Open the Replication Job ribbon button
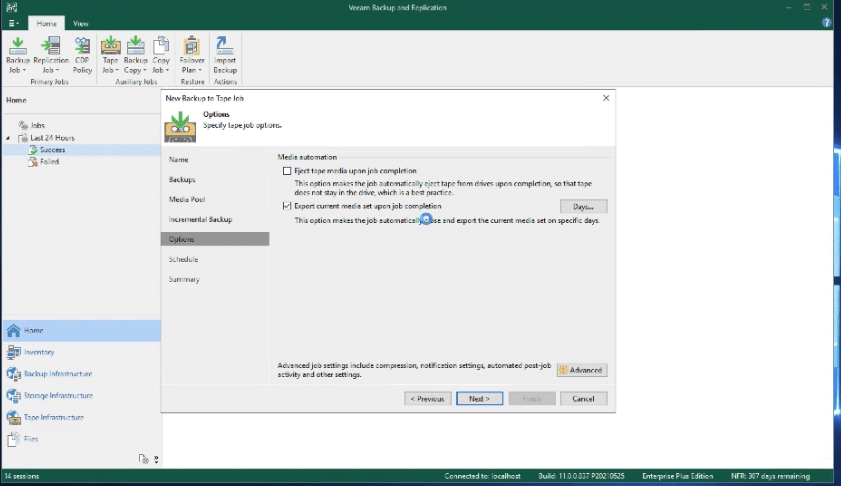The image size is (841, 486). 51,55
